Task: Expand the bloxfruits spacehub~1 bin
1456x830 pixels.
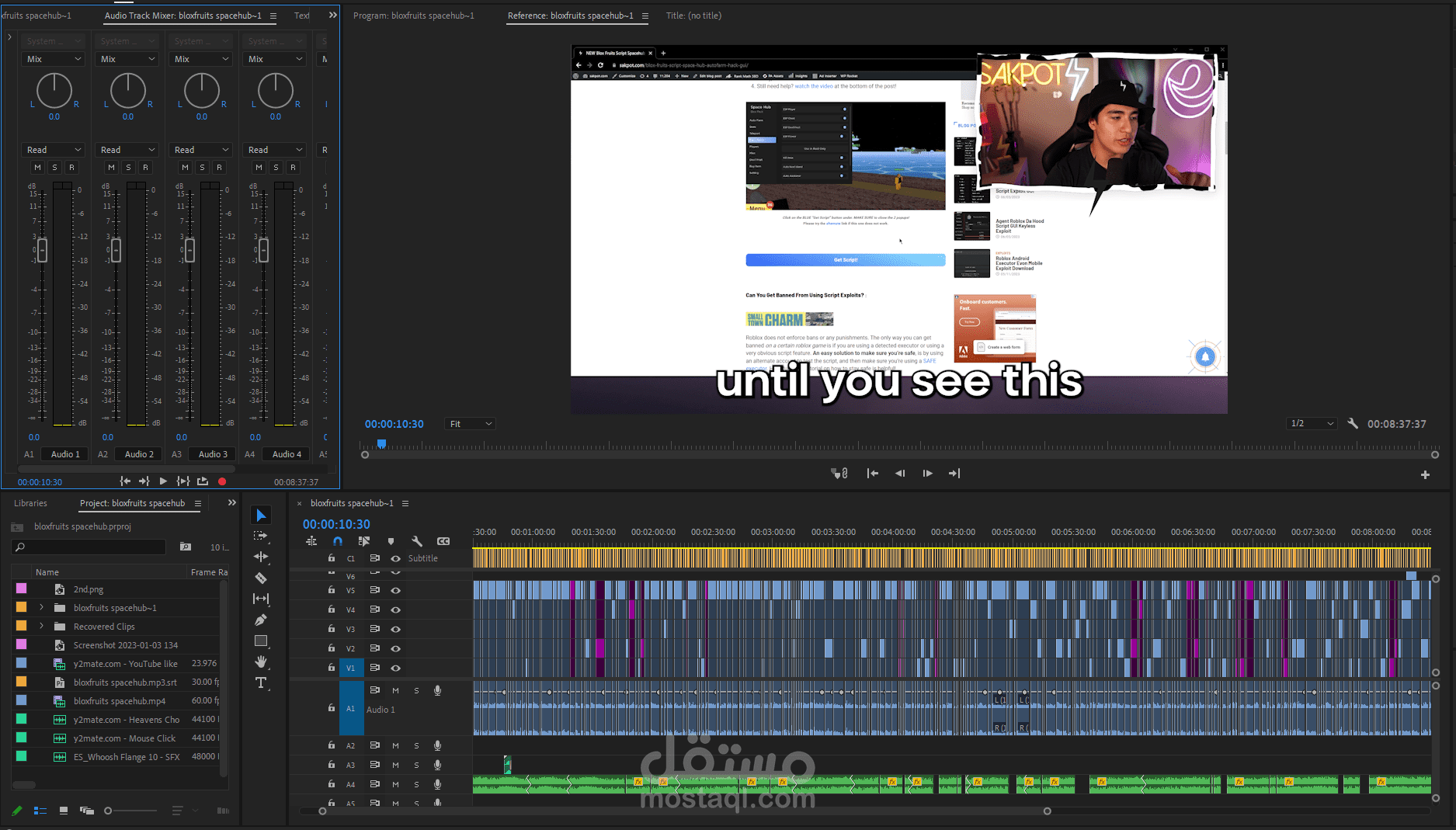Action: pyautogui.click(x=42, y=607)
